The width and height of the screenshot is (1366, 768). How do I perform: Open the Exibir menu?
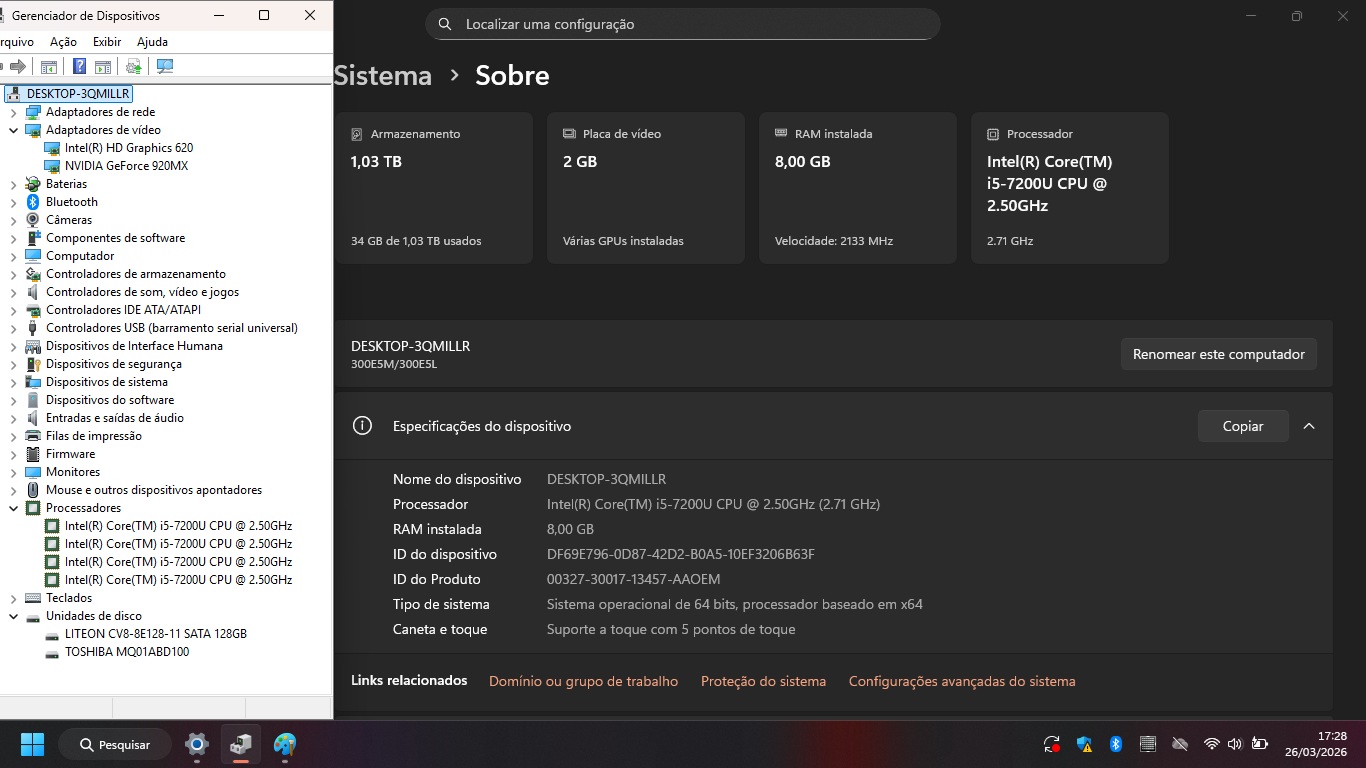coord(107,42)
